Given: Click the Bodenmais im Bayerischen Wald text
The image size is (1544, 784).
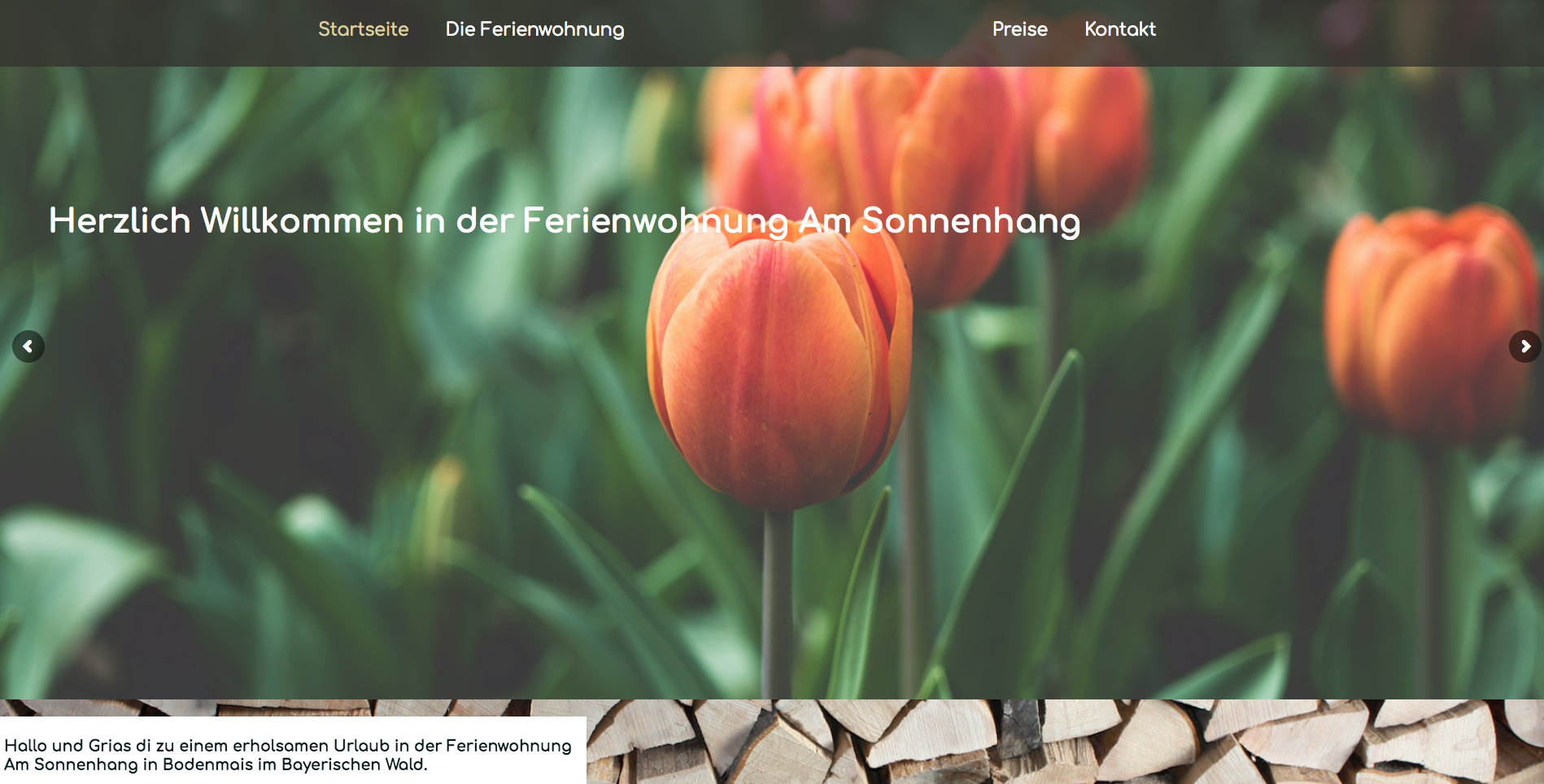Looking at the screenshot, I should (294, 764).
